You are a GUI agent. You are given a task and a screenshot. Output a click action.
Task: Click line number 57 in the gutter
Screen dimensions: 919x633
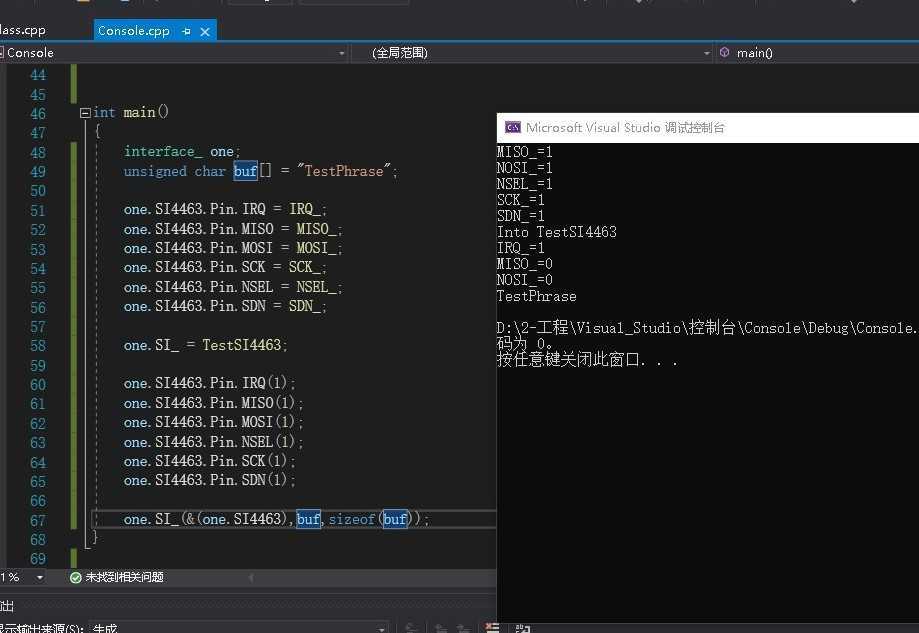pyautogui.click(x=38, y=327)
